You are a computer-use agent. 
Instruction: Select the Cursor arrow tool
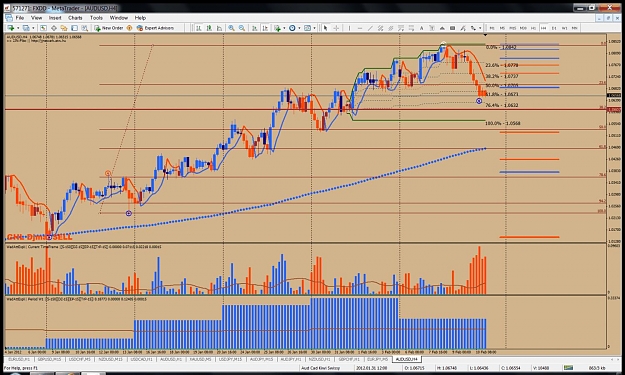point(326,28)
